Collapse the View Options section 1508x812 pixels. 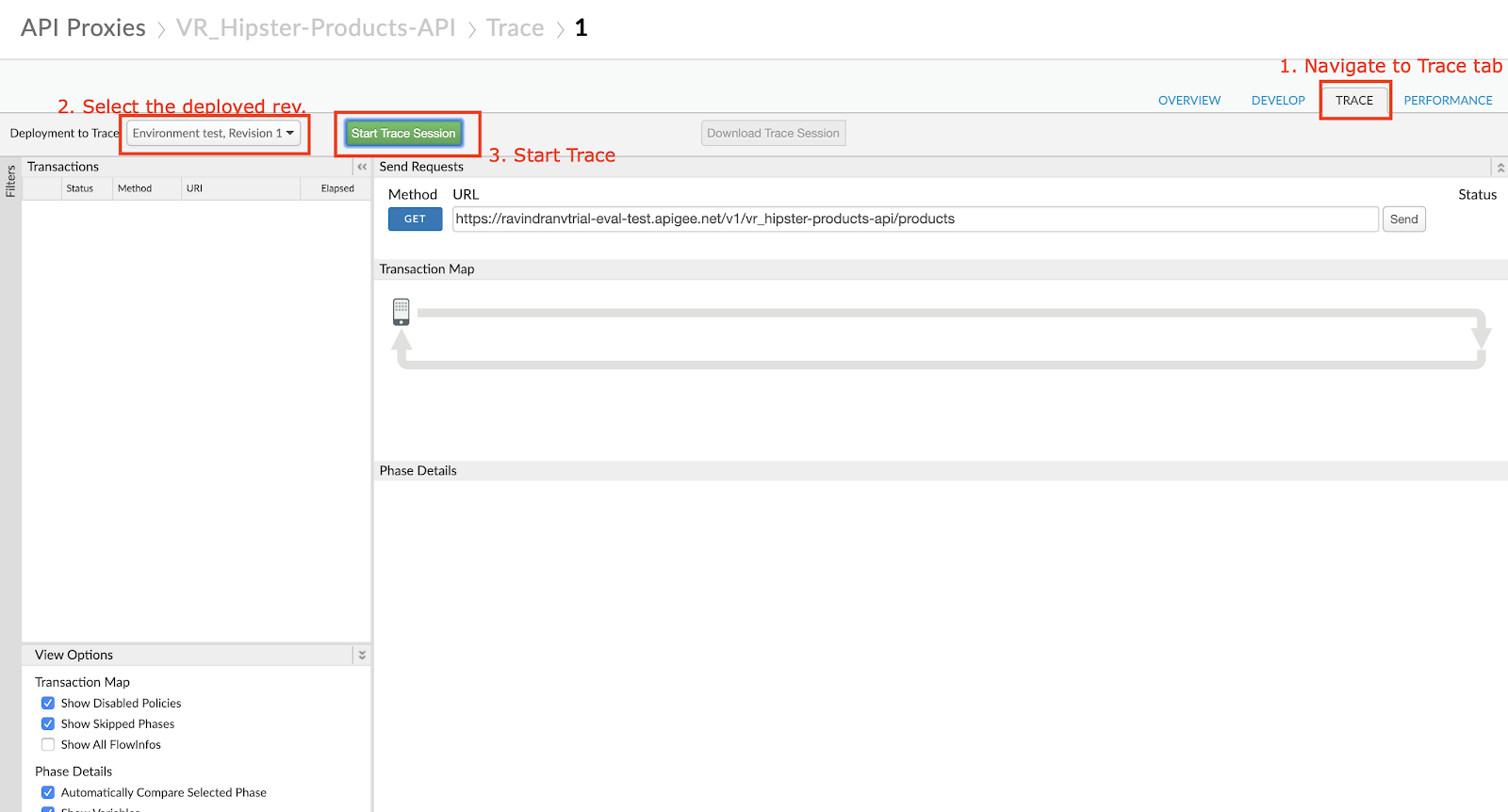click(362, 655)
